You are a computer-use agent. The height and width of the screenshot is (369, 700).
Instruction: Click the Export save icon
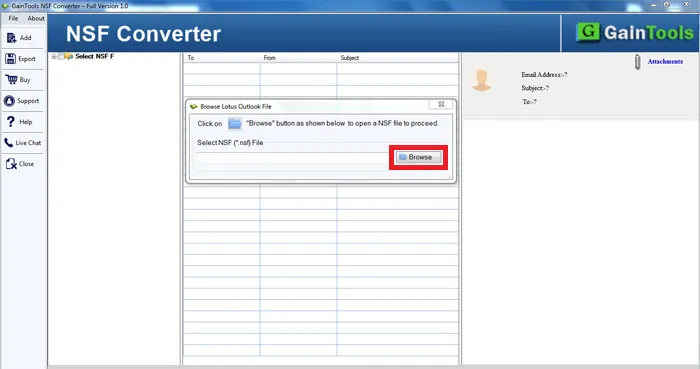(10, 58)
